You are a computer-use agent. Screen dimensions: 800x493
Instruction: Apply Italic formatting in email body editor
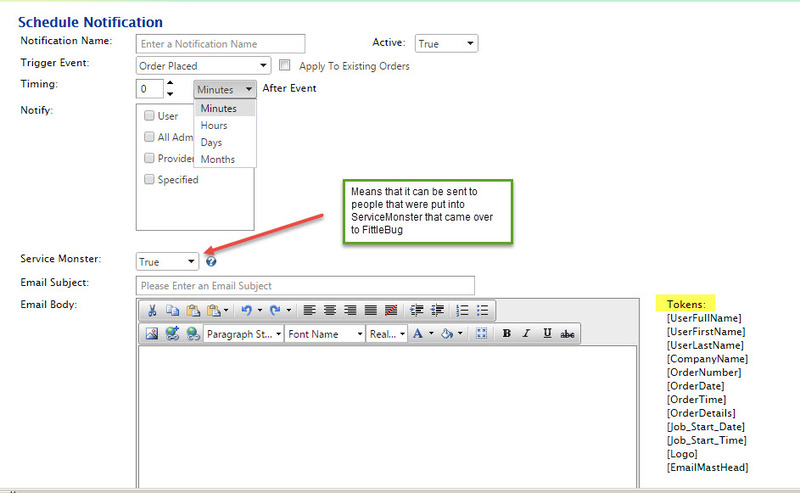coord(527,334)
